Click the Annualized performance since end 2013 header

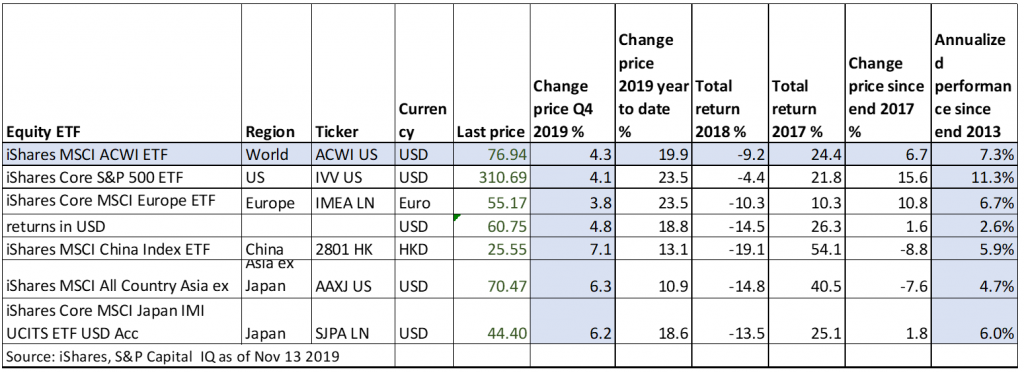click(x=974, y=73)
